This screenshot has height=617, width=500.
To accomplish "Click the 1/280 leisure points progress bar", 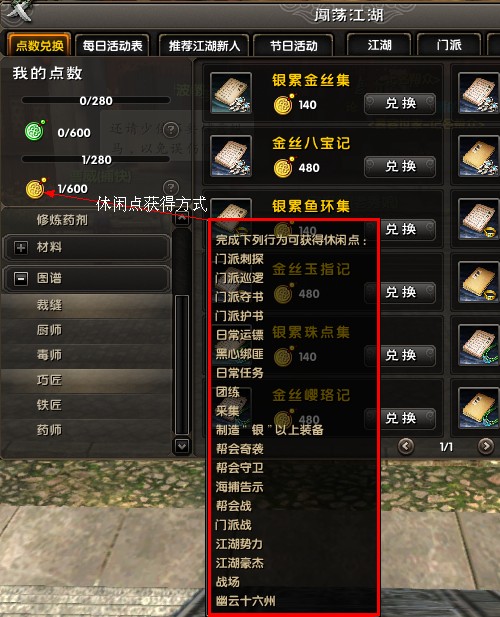I will (x=96, y=159).
